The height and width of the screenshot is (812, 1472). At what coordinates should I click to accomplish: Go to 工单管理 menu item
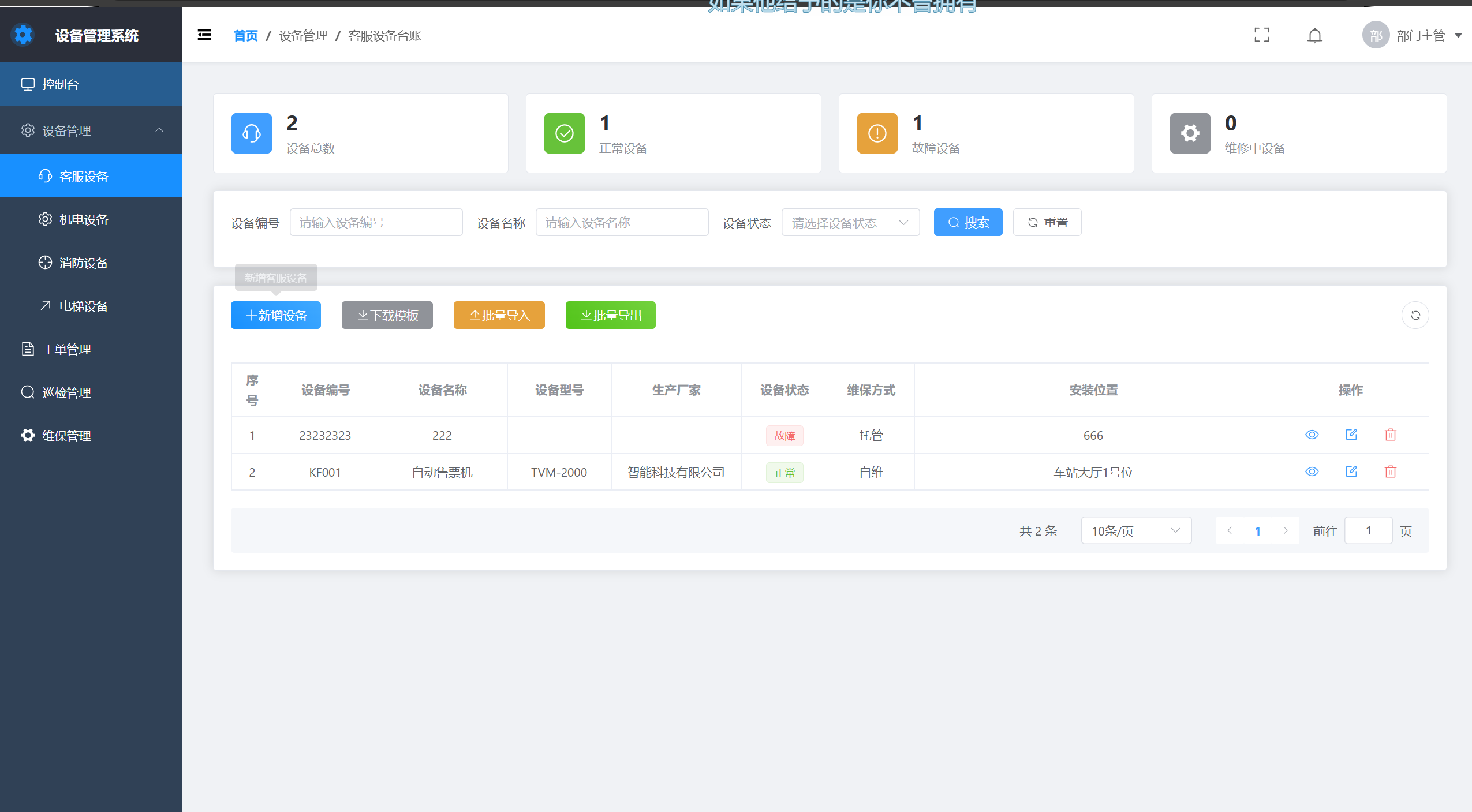tap(66, 349)
